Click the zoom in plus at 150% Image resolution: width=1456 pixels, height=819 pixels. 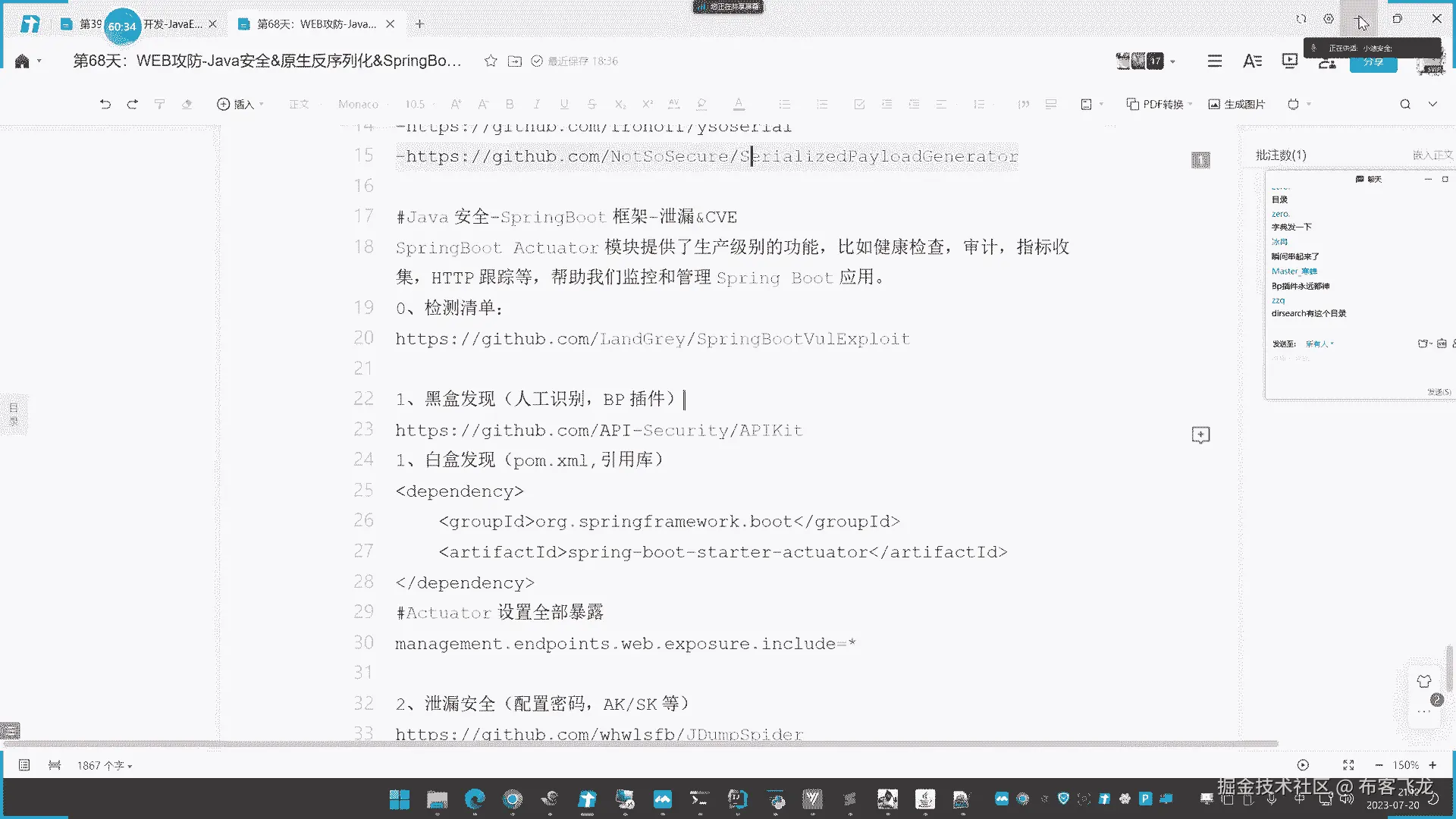1432,765
